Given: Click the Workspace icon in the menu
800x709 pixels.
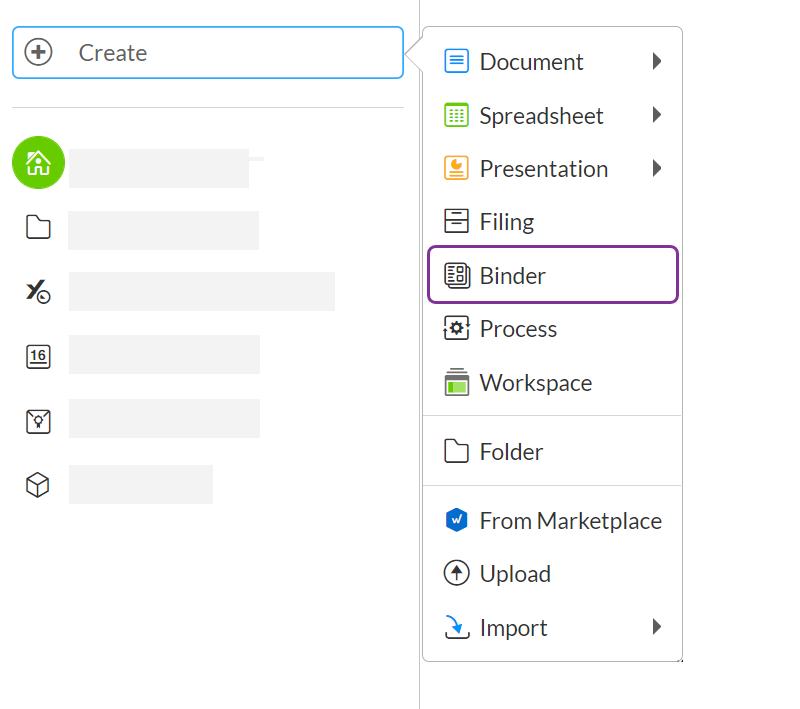Looking at the screenshot, I should 456,382.
